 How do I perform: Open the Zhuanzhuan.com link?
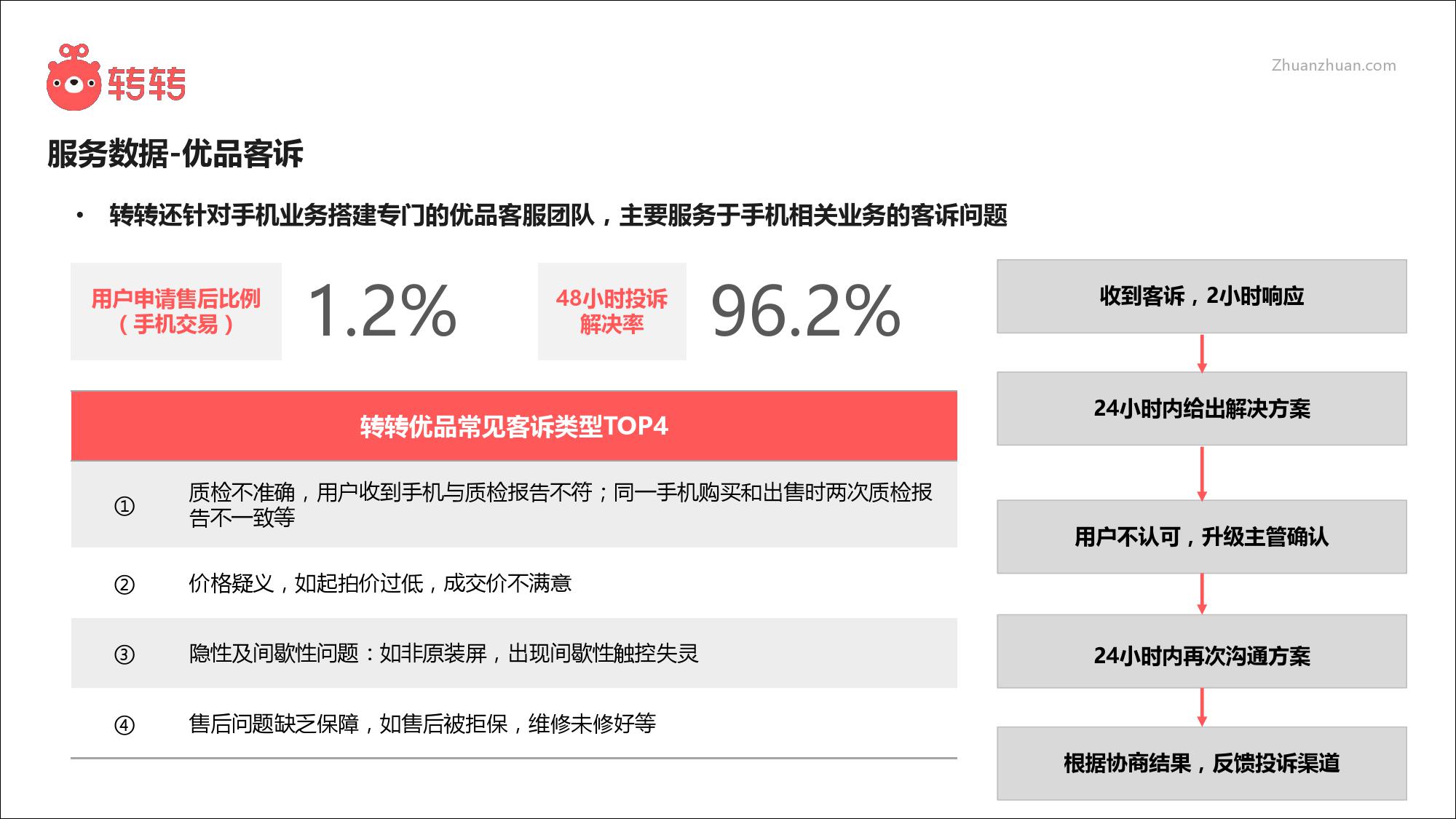(x=1334, y=66)
